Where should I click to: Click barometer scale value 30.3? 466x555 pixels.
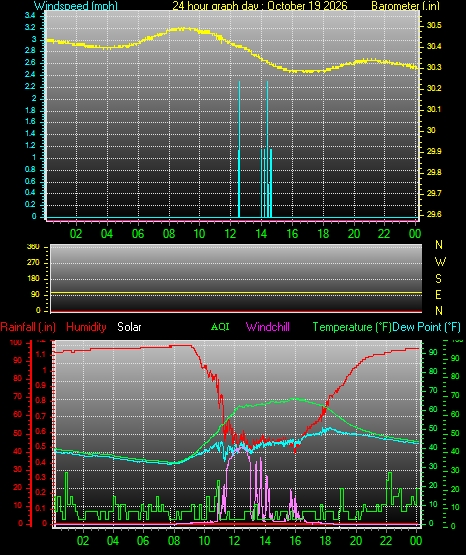click(x=434, y=67)
